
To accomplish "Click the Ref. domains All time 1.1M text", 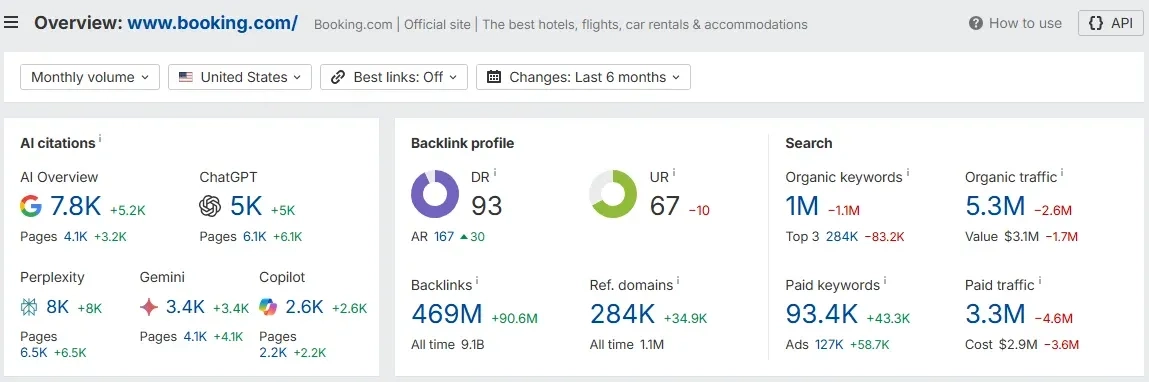I will (x=627, y=344).
